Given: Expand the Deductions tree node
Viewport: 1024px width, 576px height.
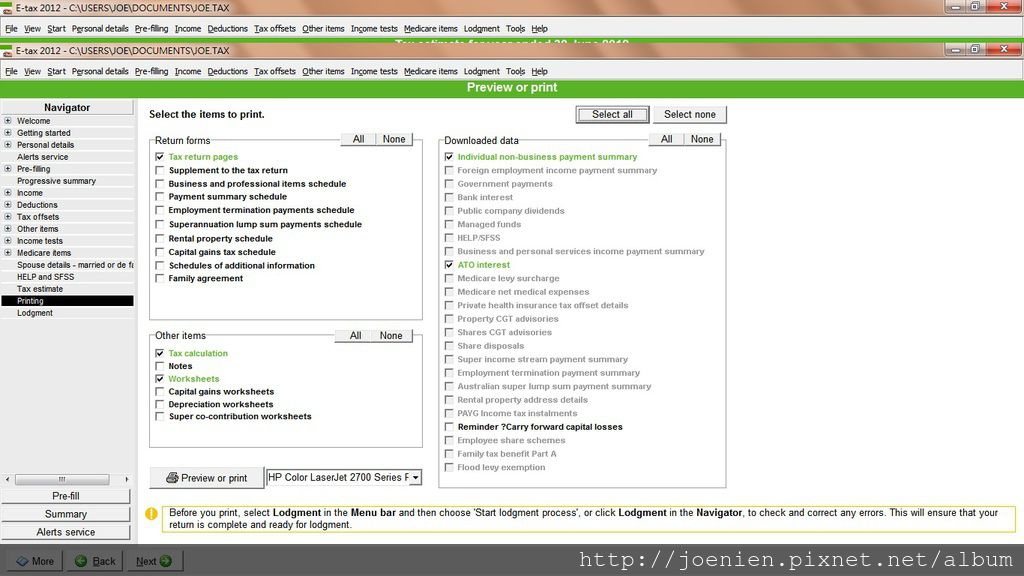Looking at the screenshot, I should click(x=8, y=204).
